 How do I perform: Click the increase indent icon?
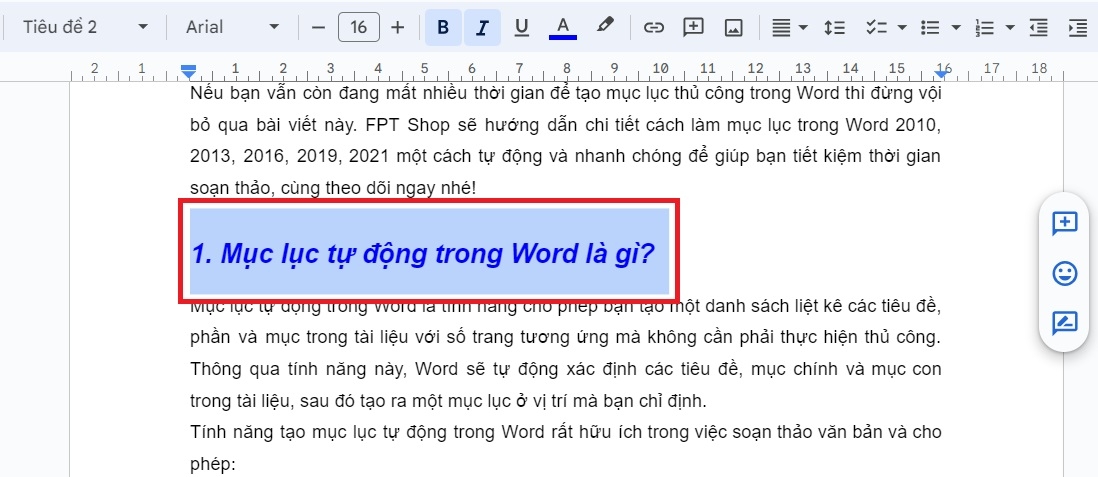click(x=1078, y=27)
